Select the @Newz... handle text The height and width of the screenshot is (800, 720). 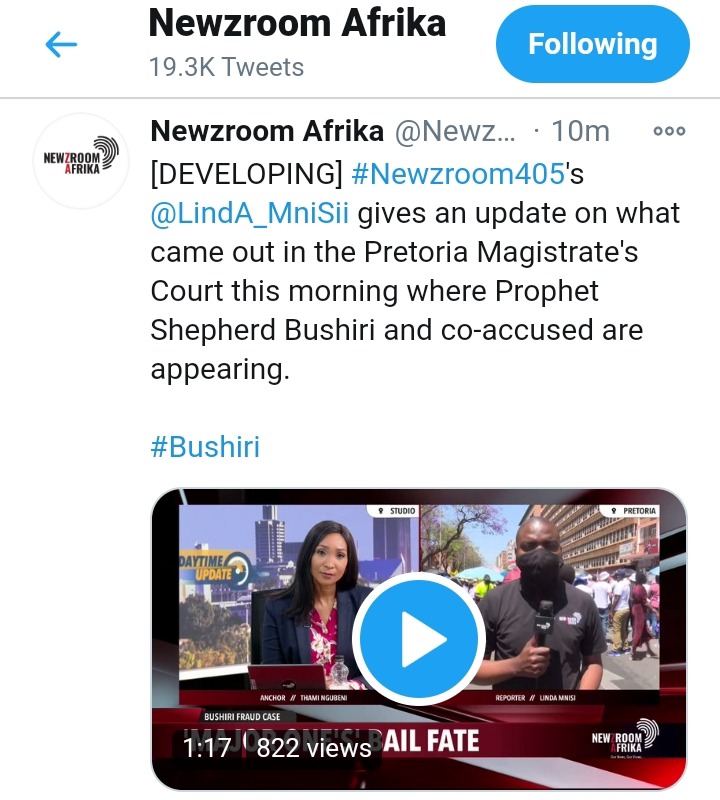pos(455,132)
